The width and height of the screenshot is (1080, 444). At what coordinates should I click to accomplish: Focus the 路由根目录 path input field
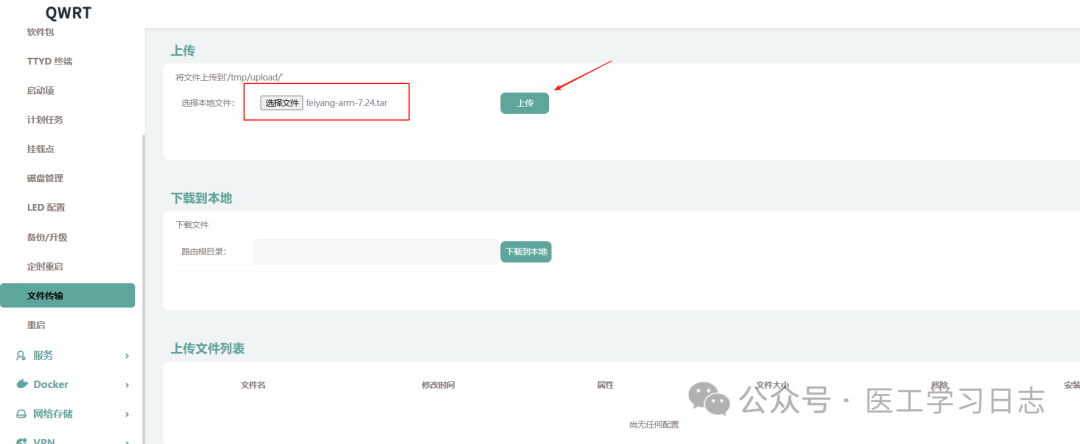tap(376, 252)
